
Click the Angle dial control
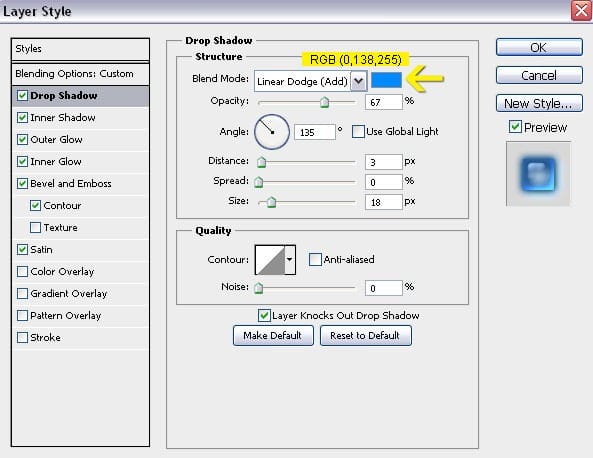[272, 132]
